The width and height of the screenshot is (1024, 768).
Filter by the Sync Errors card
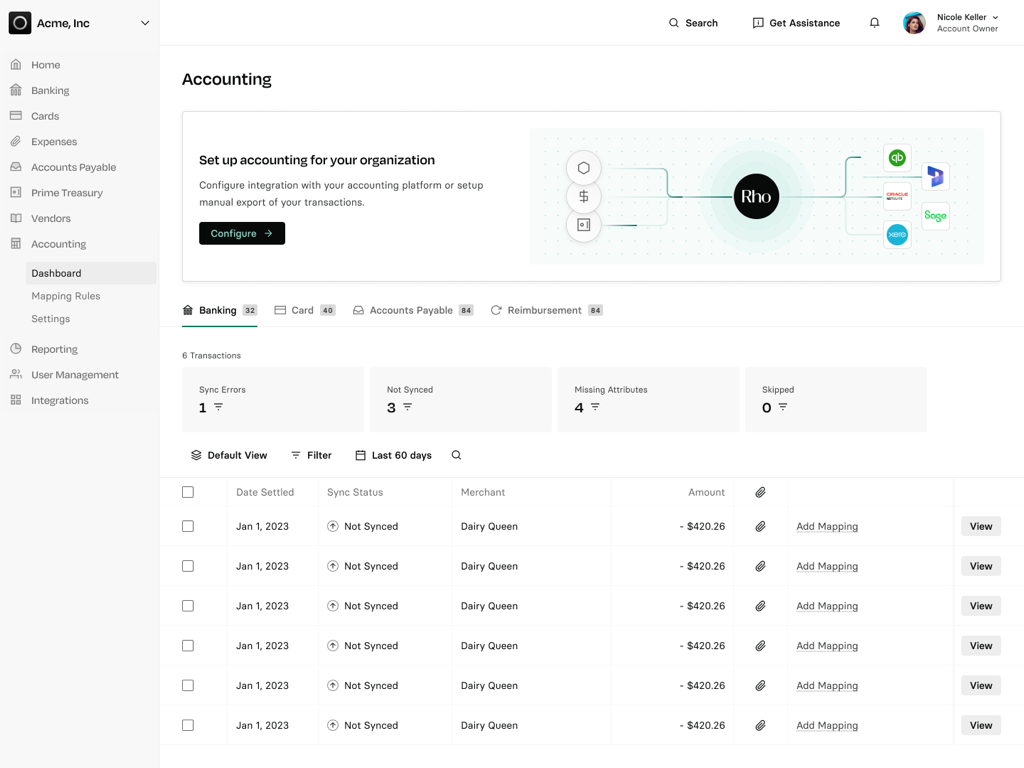[273, 399]
